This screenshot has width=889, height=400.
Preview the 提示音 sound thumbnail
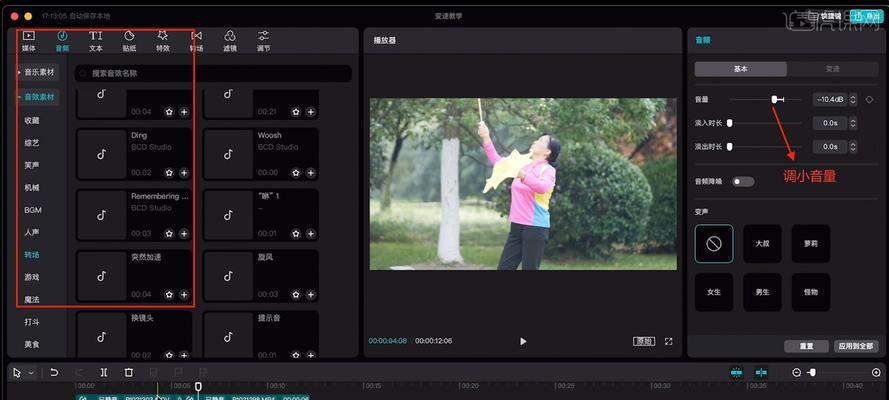point(228,337)
